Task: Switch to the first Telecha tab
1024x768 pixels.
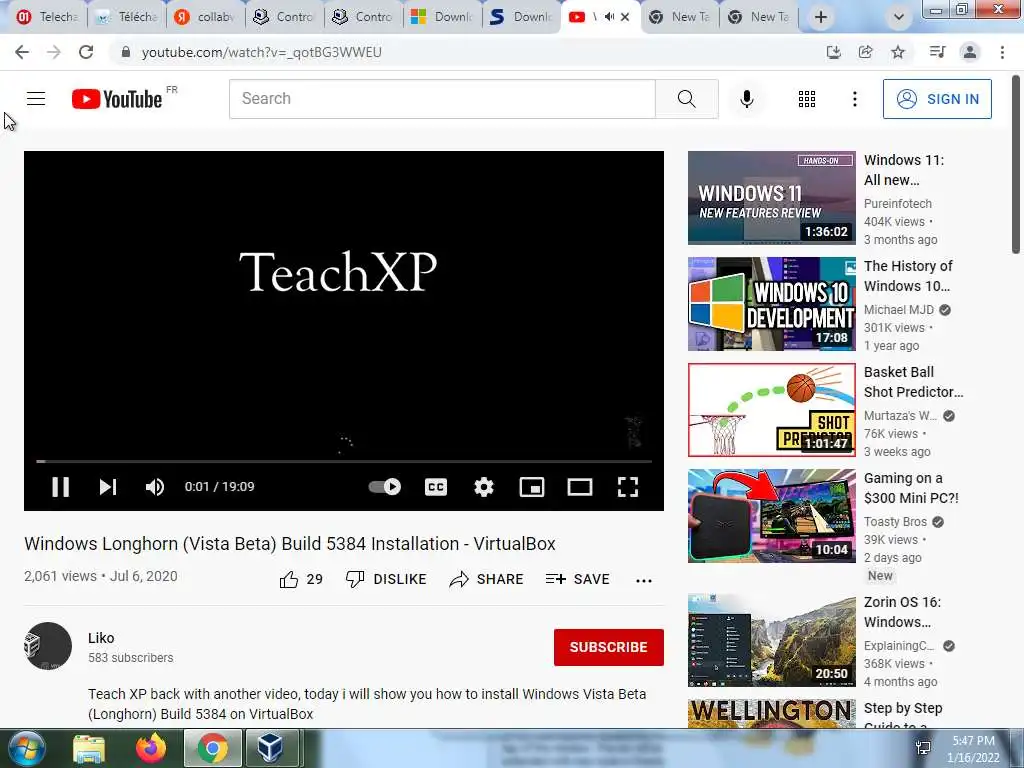Action: [48, 17]
